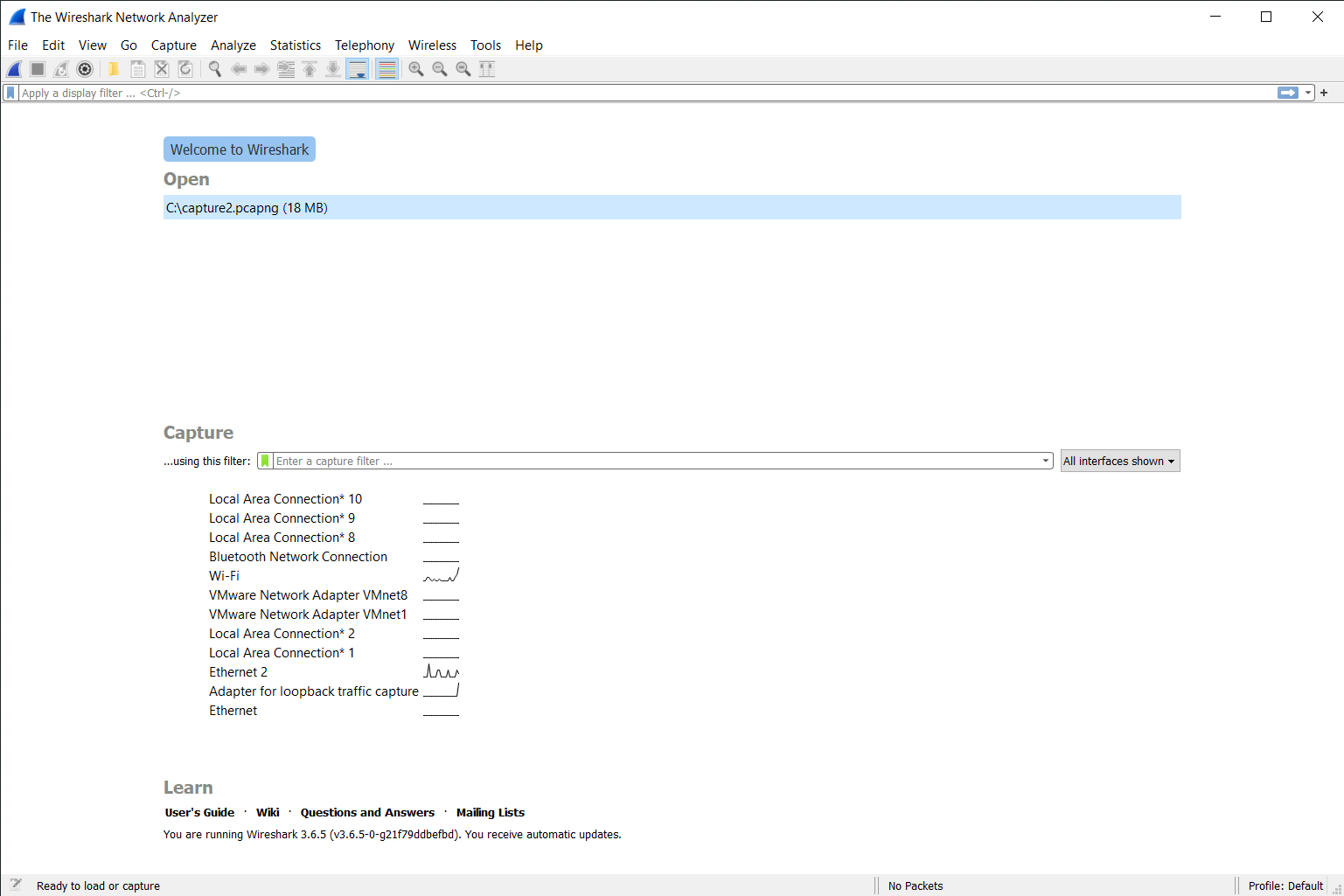1344x896 pixels.
Task: Jump to the last packet icon
Action: point(333,69)
